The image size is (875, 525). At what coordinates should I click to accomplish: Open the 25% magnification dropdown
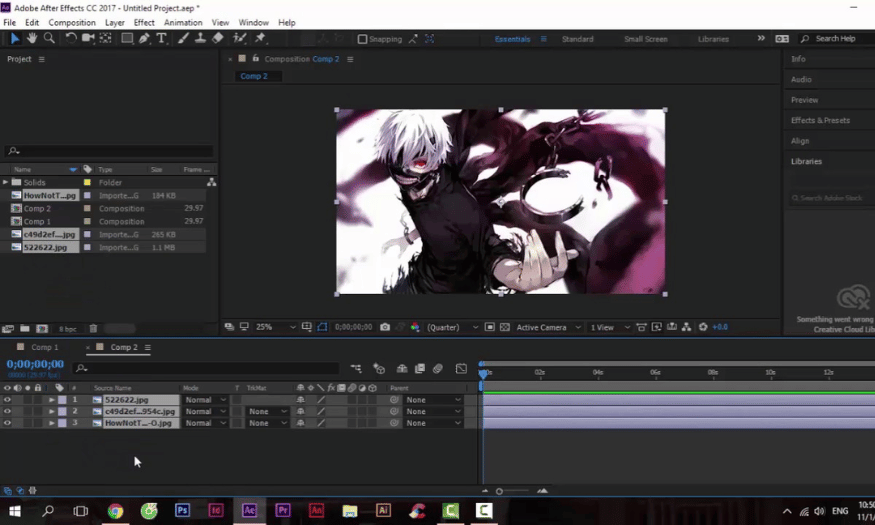pyautogui.click(x=275, y=327)
